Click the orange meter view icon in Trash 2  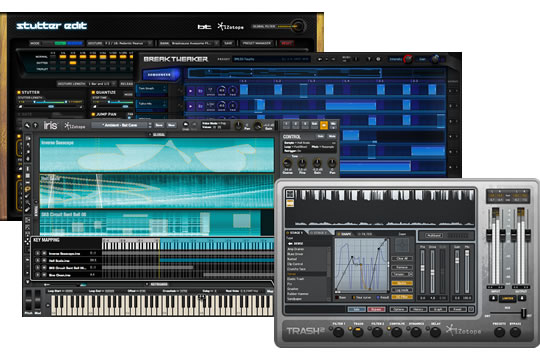[x=290, y=203]
